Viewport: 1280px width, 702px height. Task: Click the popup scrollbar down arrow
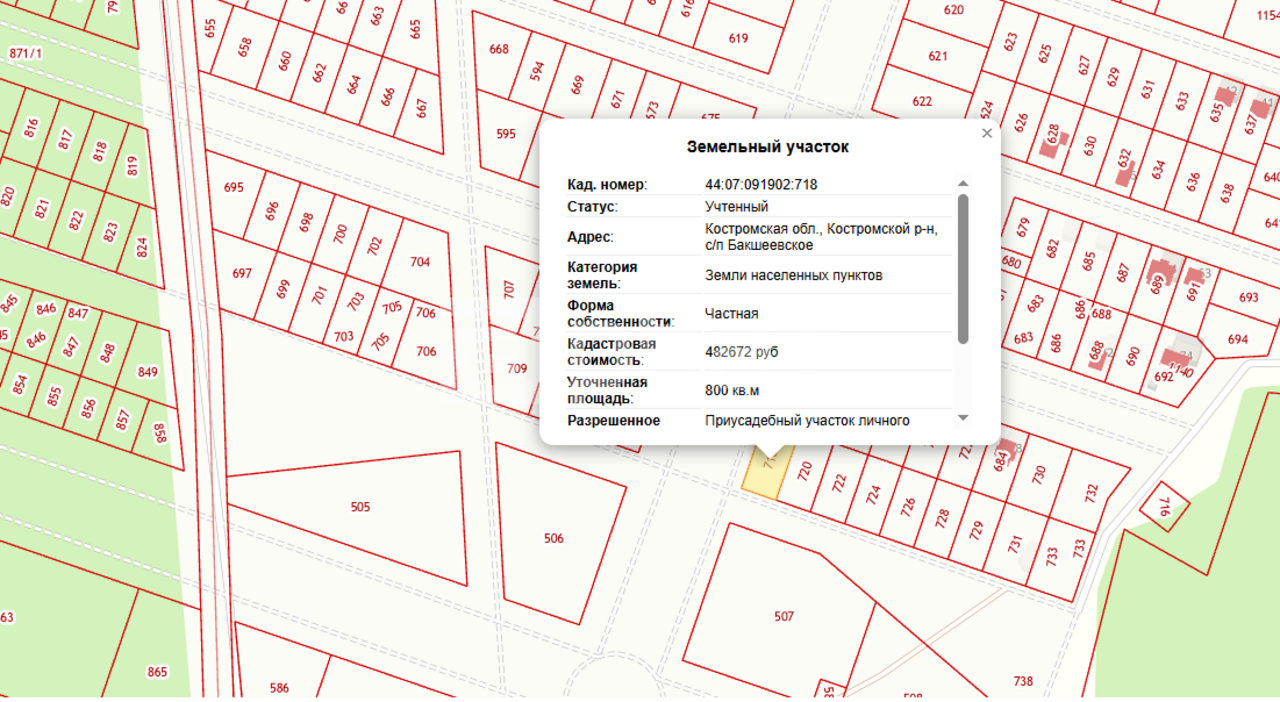pyautogui.click(x=963, y=418)
